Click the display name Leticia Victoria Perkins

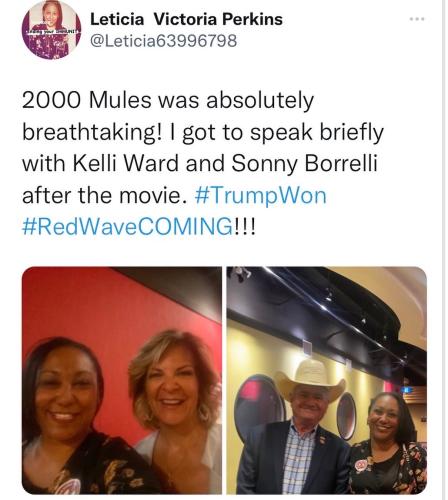tap(186, 19)
